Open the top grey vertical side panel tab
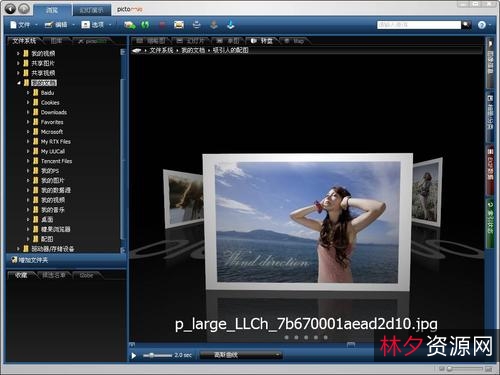This screenshot has width=500, height=375. click(x=490, y=63)
